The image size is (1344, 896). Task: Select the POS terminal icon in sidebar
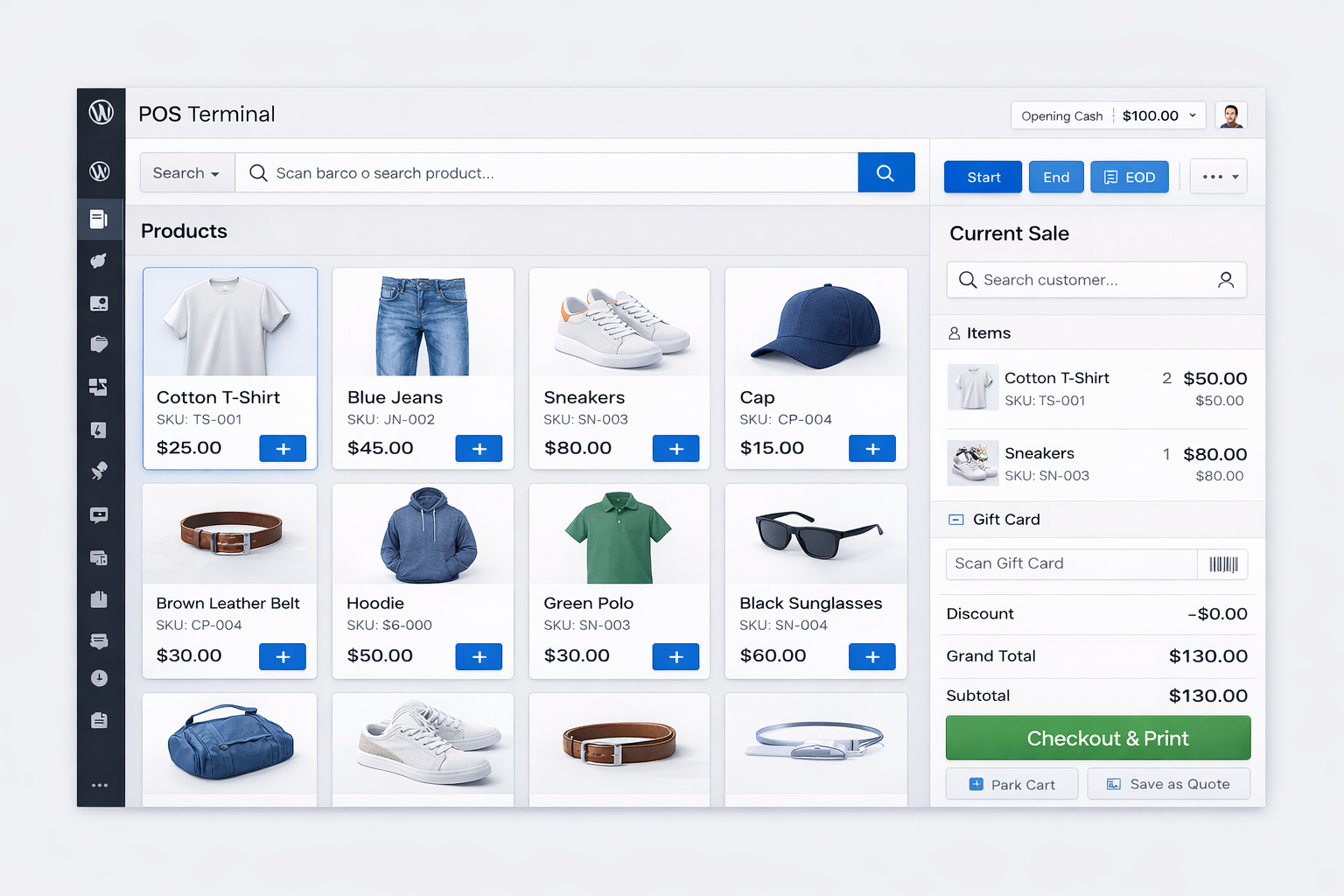coord(101,219)
